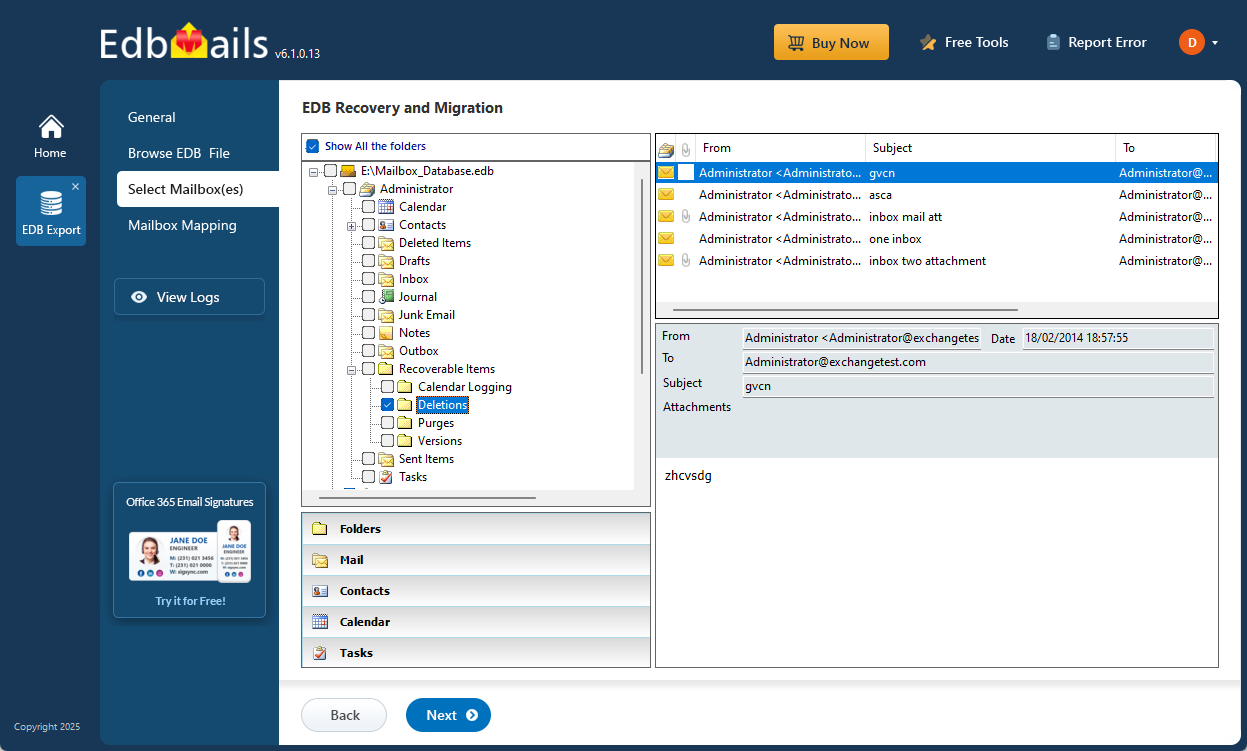Click the Next button
This screenshot has width=1247, height=751.
click(x=448, y=715)
